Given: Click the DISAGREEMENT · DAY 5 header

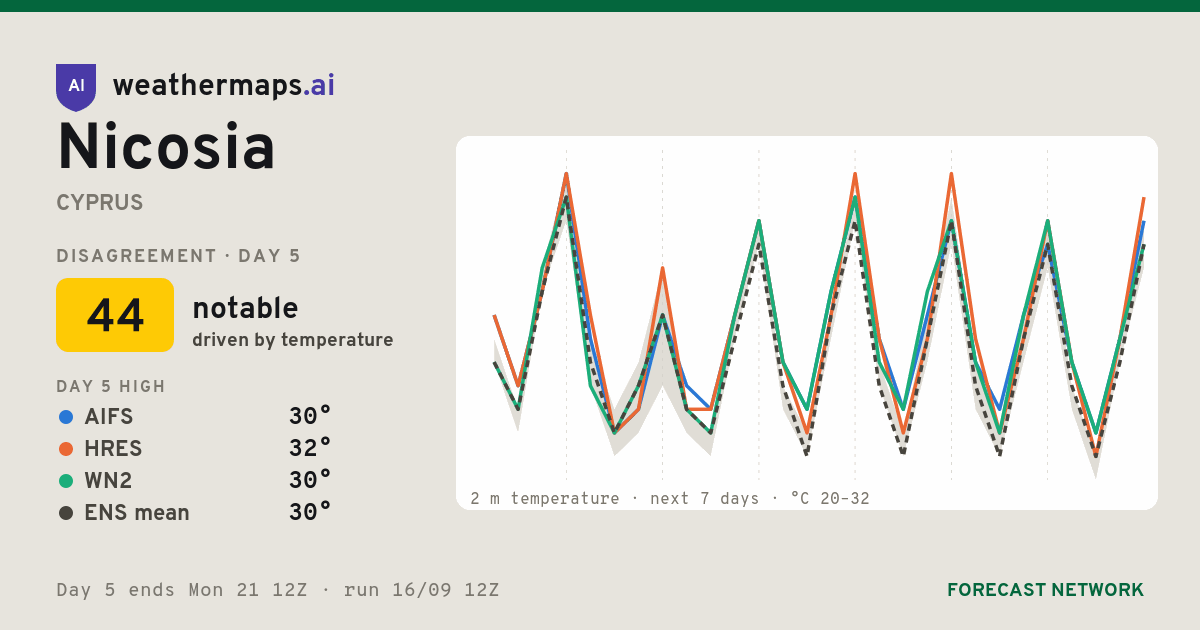Looking at the screenshot, I should 178,256.
